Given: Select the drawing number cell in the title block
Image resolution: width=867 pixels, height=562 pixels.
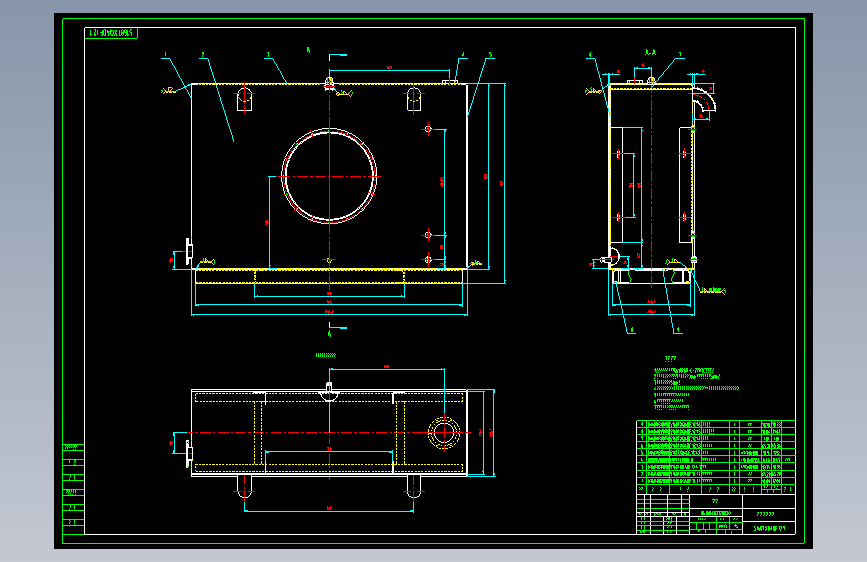Looking at the screenshot, I should point(769,528).
